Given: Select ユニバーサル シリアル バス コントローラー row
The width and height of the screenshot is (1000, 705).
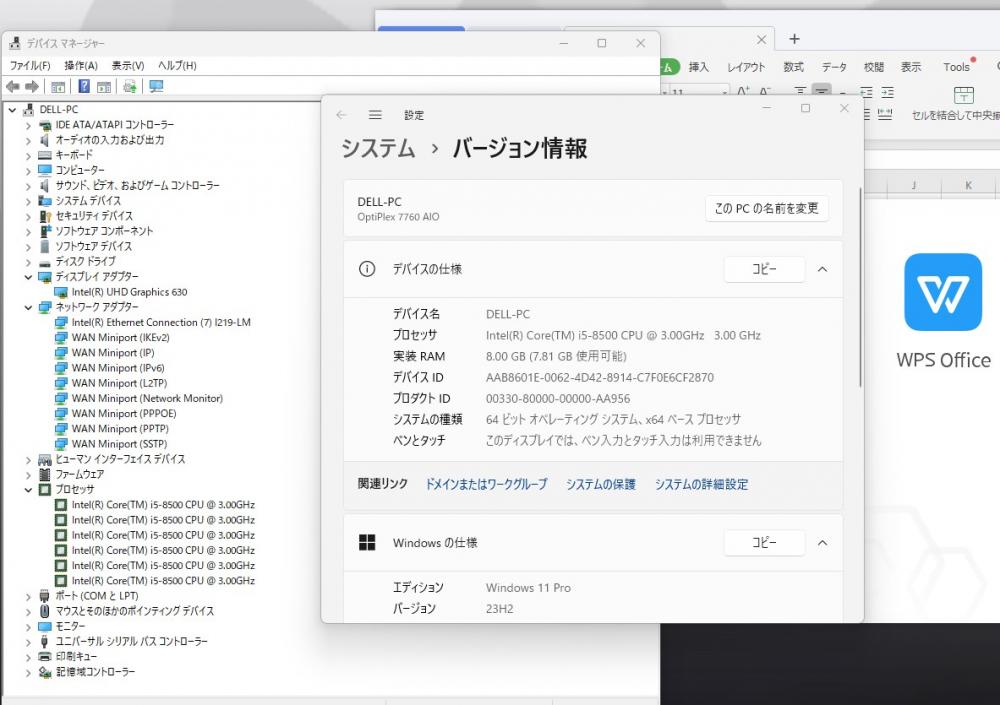Looking at the screenshot, I should click(131, 642).
